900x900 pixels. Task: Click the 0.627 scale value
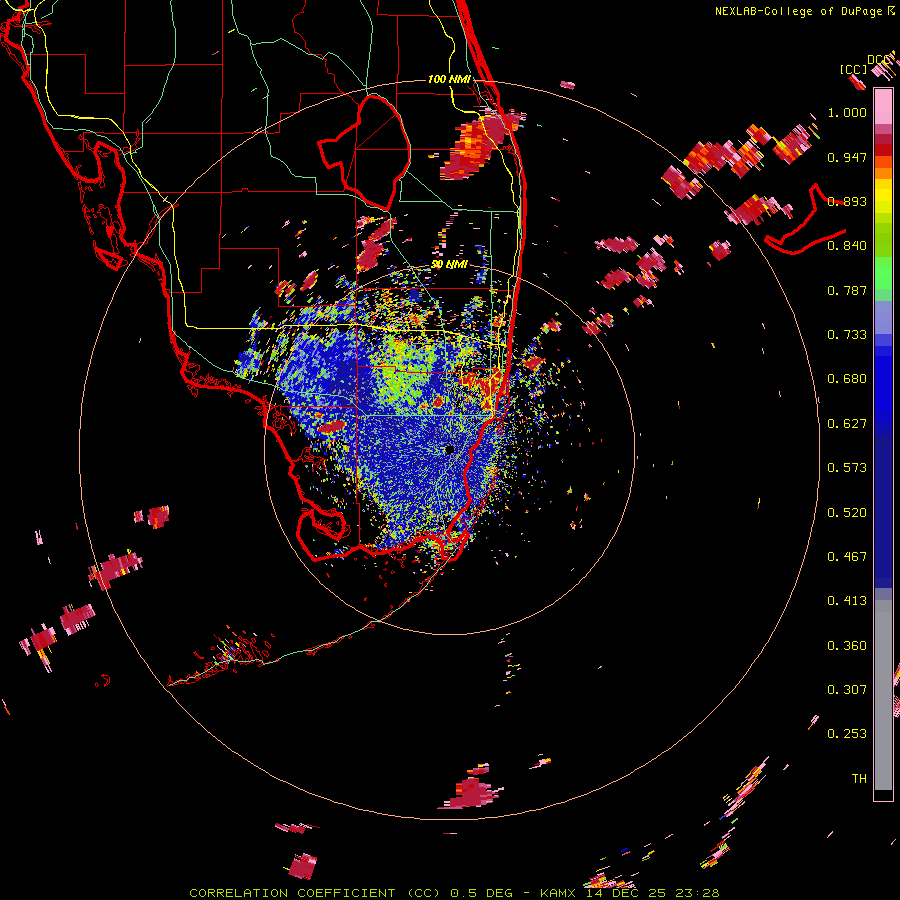pyautogui.click(x=847, y=424)
